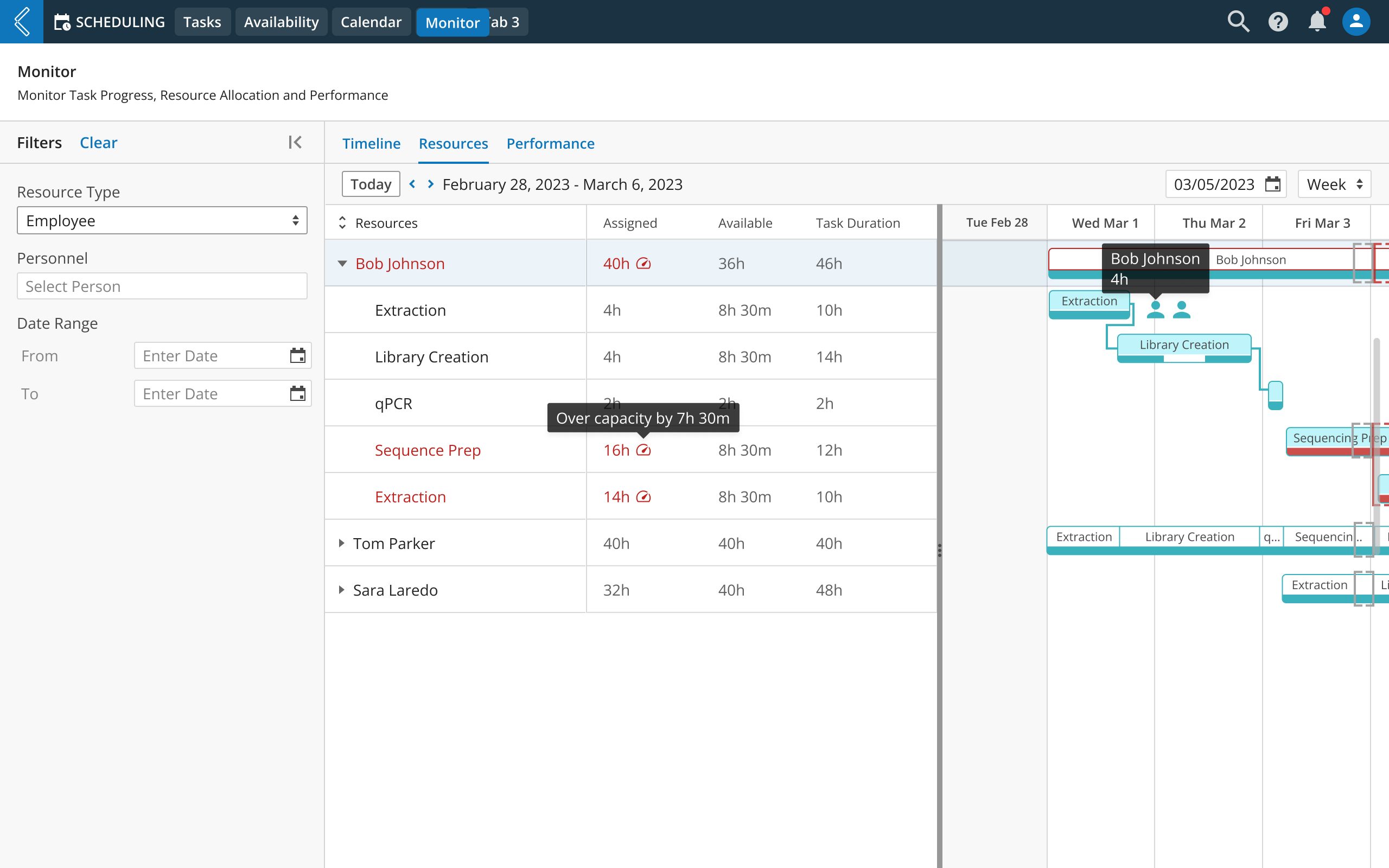Expand the Tom Parker row
The height and width of the screenshot is (868, 1389).
point(341,543)
